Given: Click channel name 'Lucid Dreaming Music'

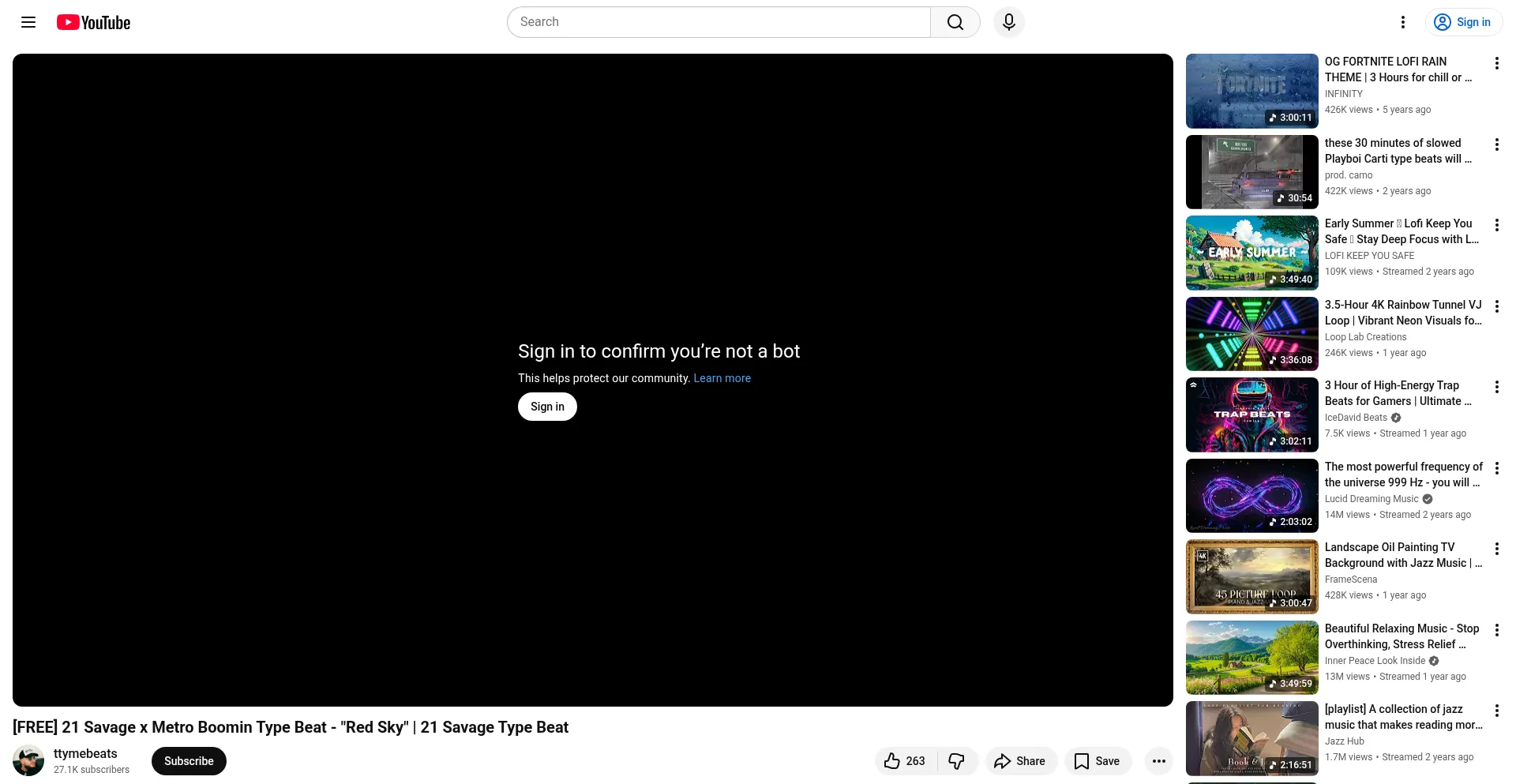Looking at the screenshot, I should click(1372, 499).
